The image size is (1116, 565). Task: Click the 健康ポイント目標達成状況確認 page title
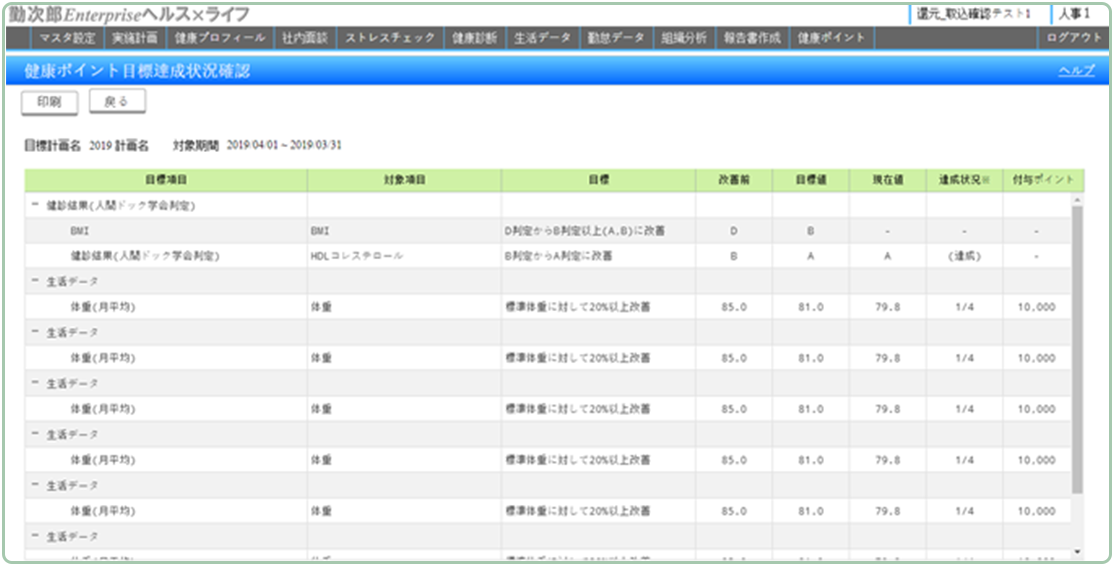pos(137,72)
